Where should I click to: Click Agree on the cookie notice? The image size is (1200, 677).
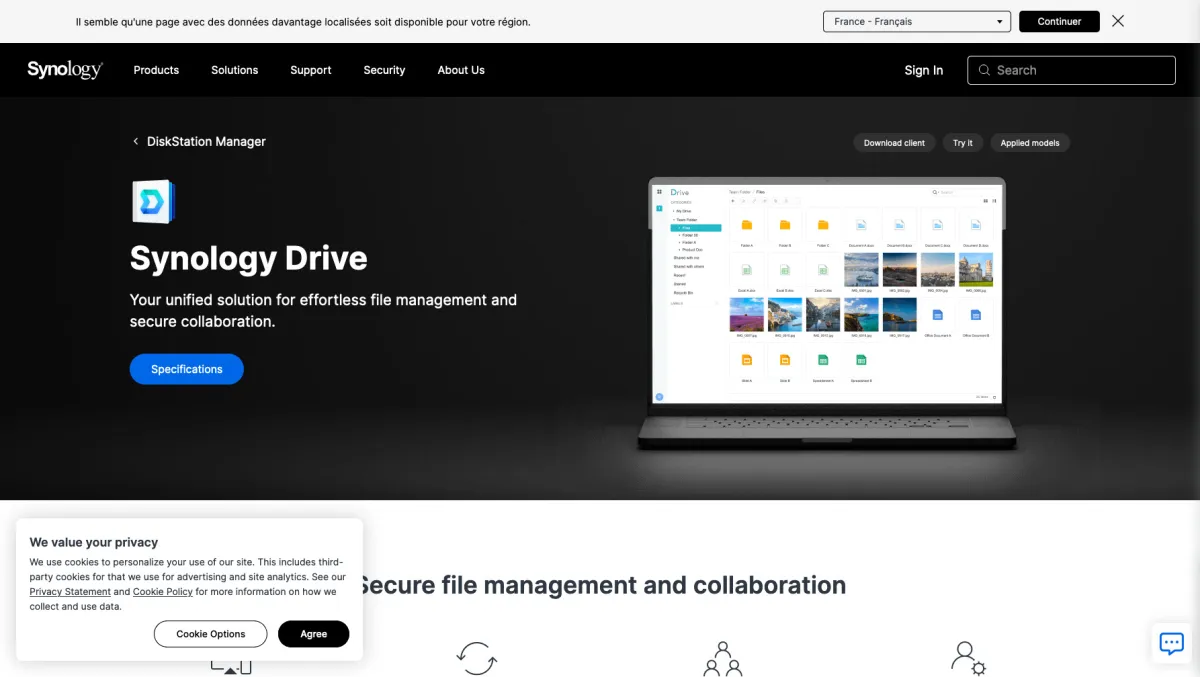pyautogui.click(x=314, y=634)
